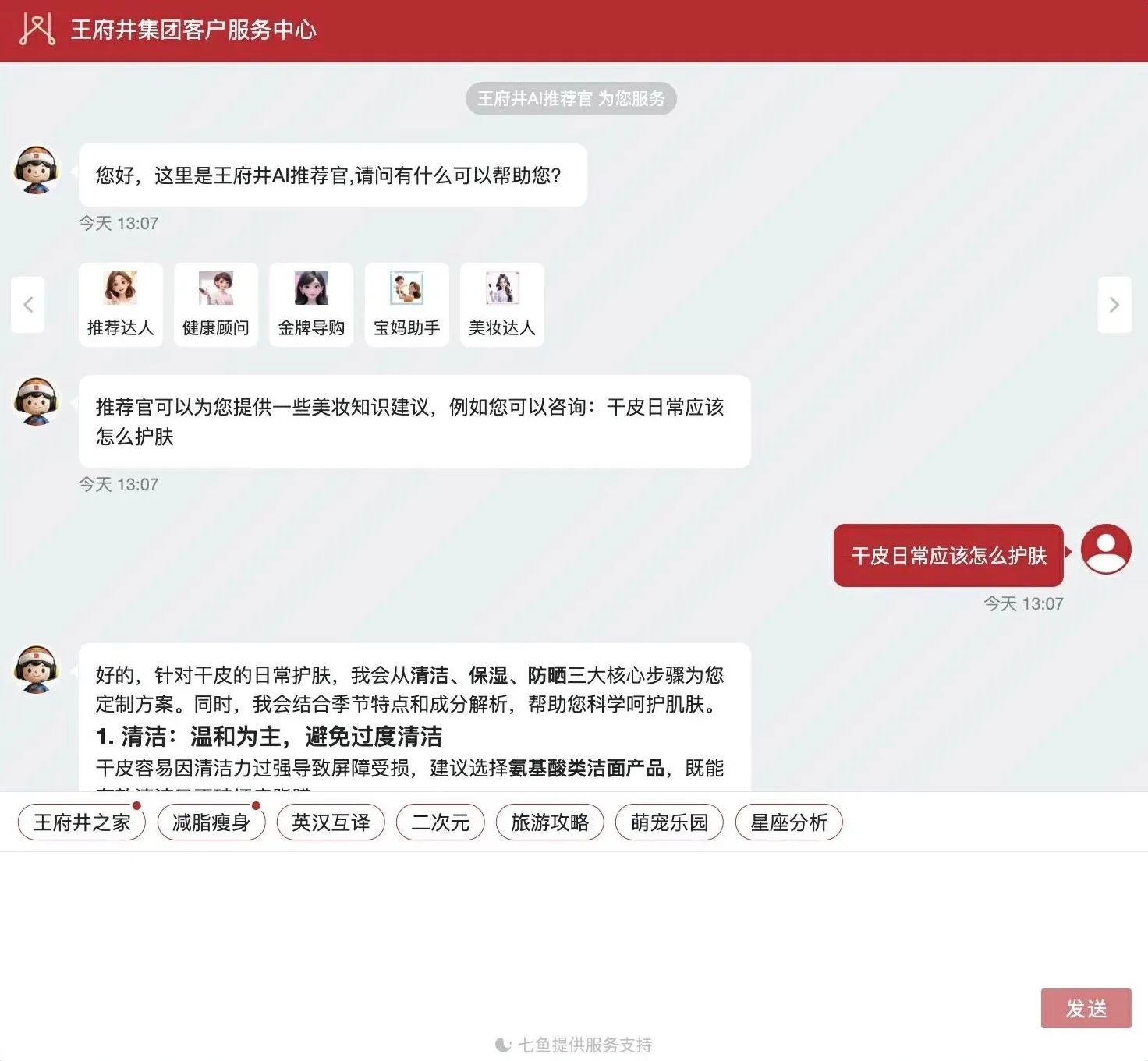This screenshot has height=1061, width=1148.
Task: Click the greeting message 请问有什么可以帮助您
Action: coord(333,175)
